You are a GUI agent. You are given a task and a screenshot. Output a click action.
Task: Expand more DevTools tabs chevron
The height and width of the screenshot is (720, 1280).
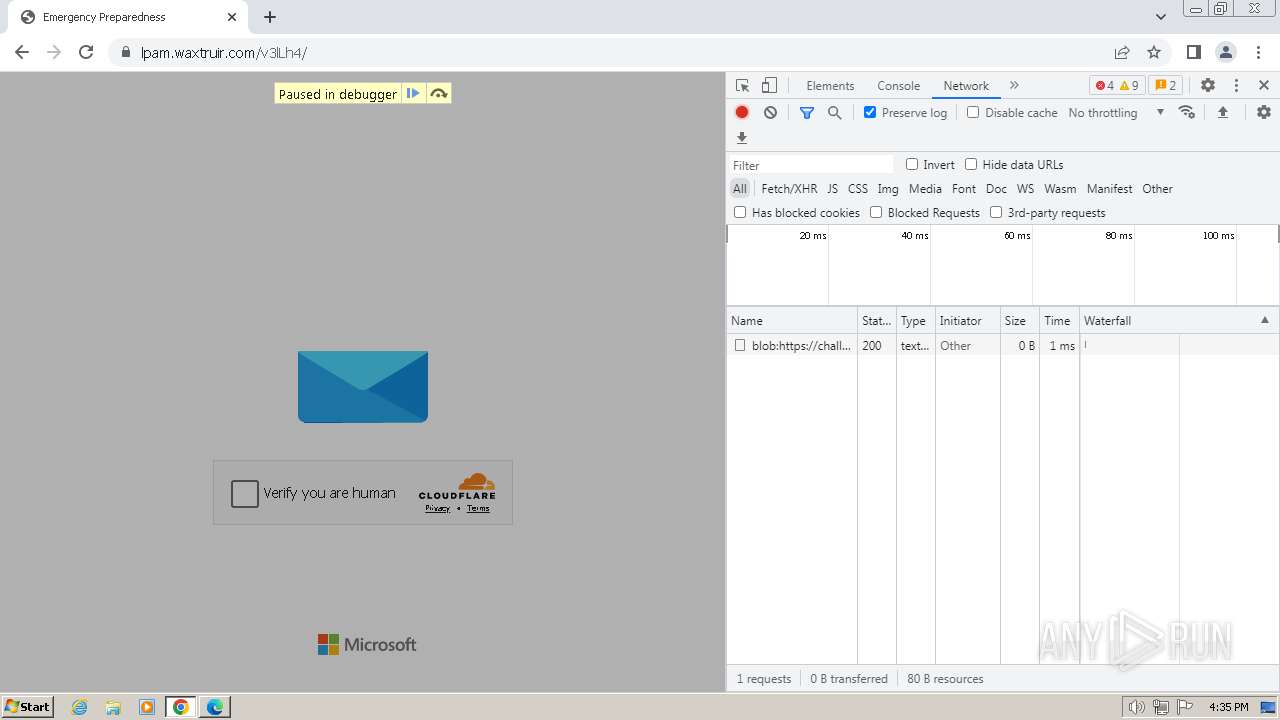pyautogui.click(x=1014, y=86)
